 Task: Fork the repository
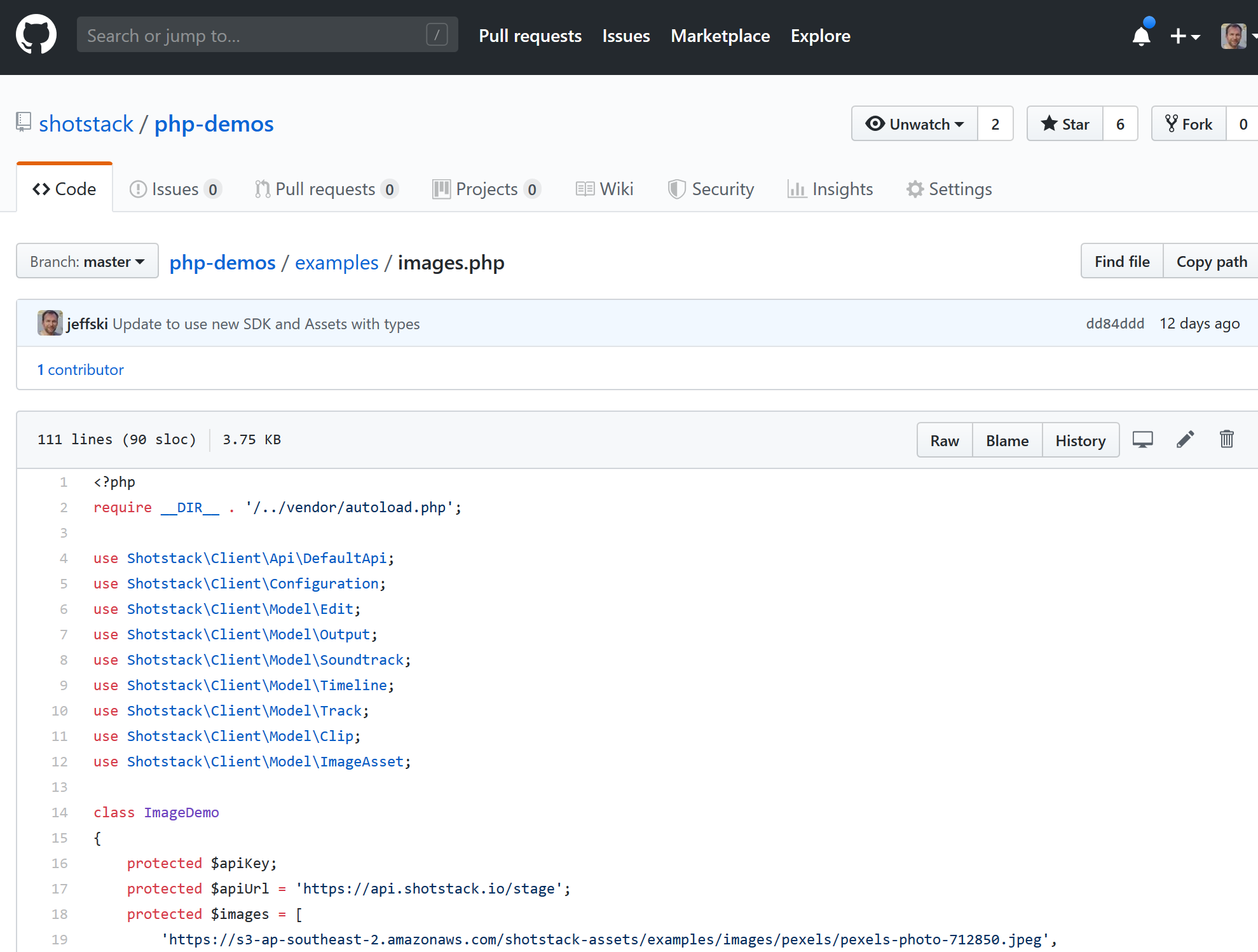[1189, 124]
